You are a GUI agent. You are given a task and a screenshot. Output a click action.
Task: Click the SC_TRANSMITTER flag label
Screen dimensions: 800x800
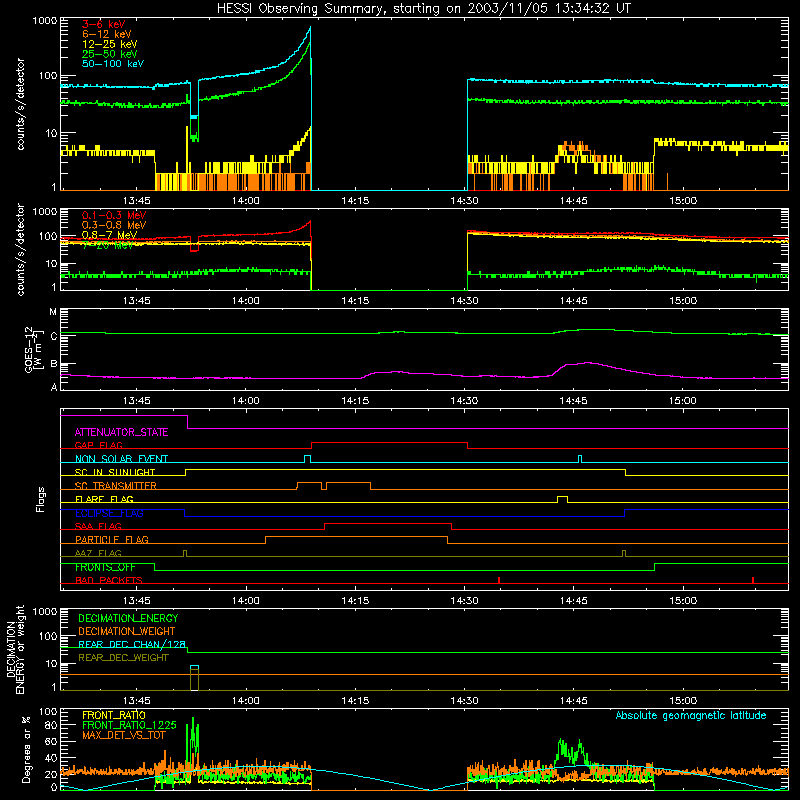pos(115,486)
